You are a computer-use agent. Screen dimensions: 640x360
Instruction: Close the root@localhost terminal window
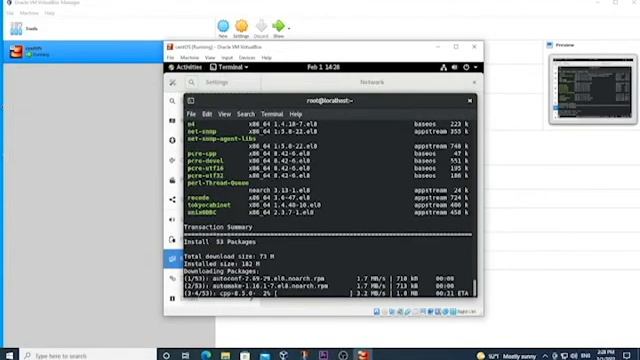470,100
